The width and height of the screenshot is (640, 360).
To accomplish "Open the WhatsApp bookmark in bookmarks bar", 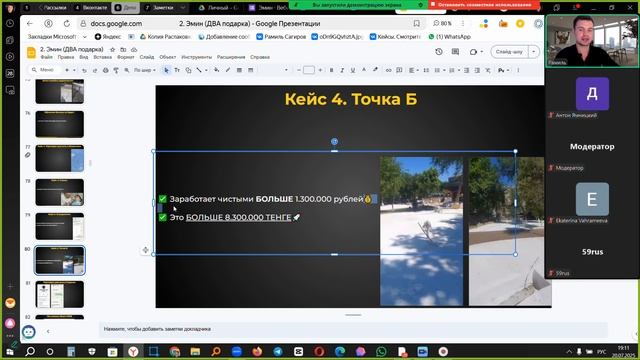I will coord(449,37).
